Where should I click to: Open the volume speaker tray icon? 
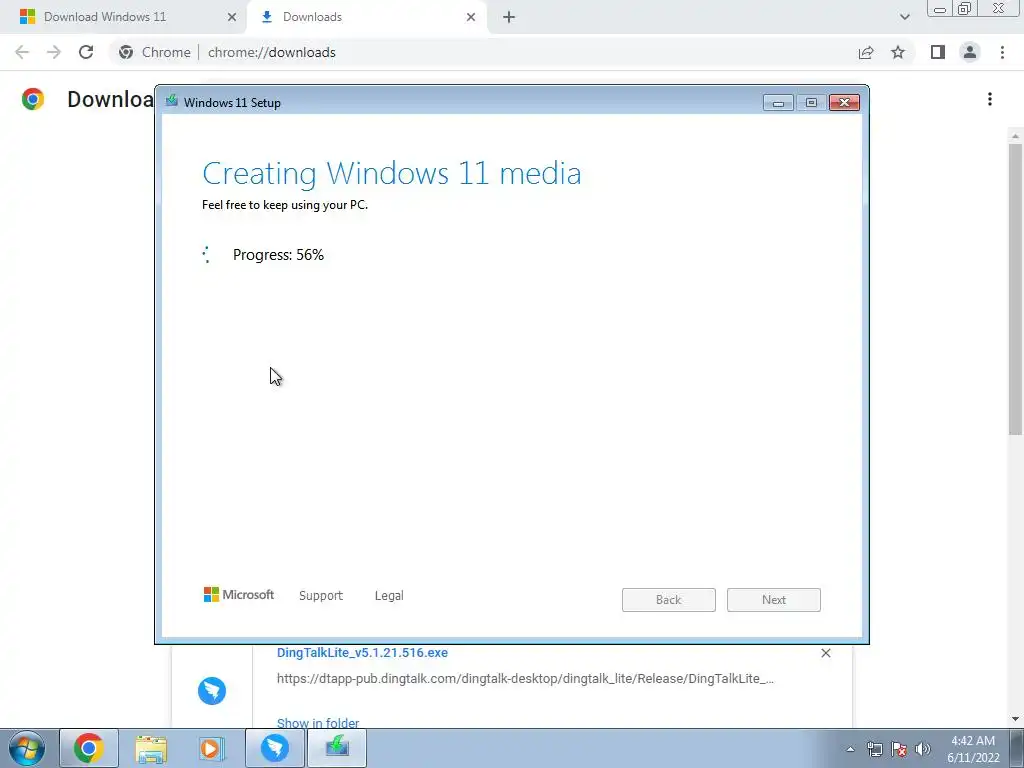(923, 749)
